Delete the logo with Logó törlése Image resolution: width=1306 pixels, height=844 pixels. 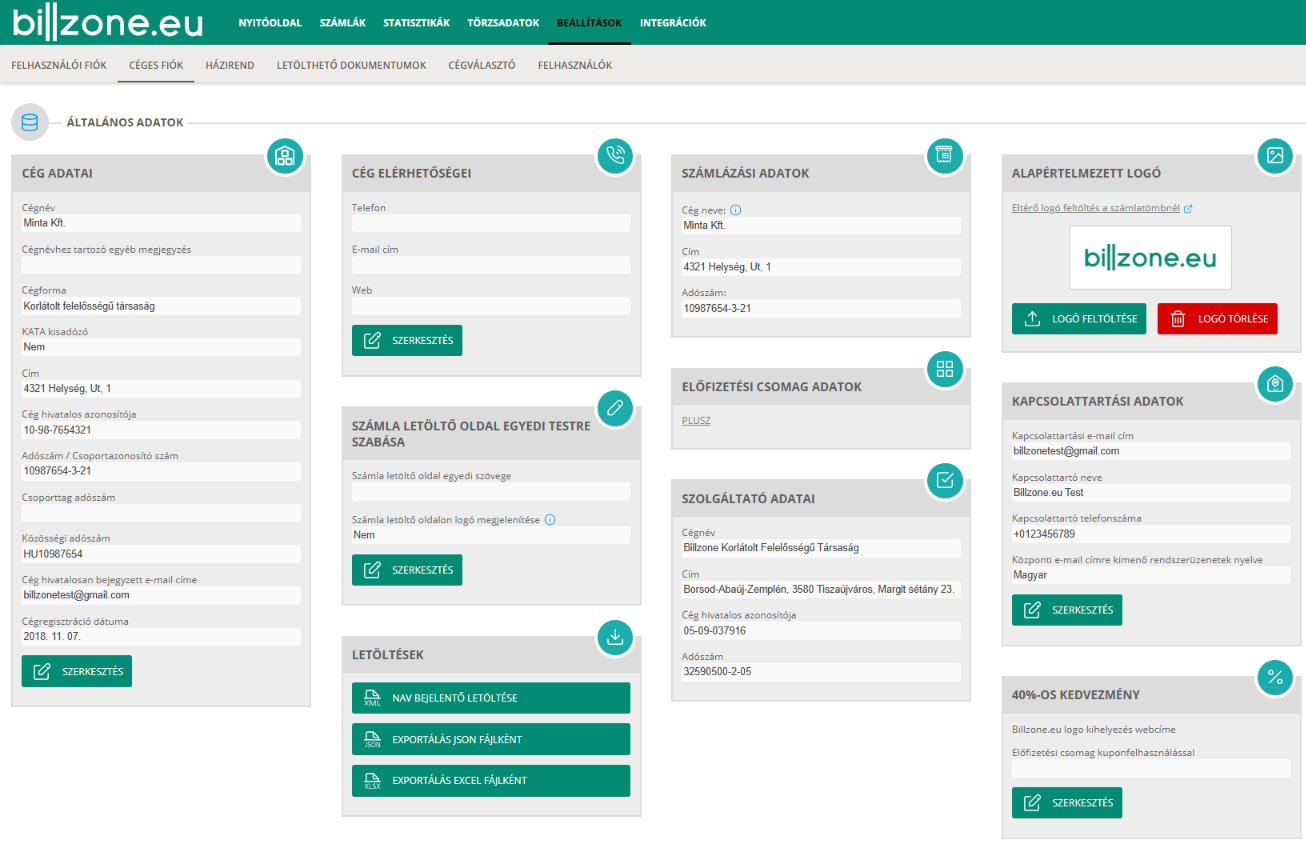(1217, 319)
